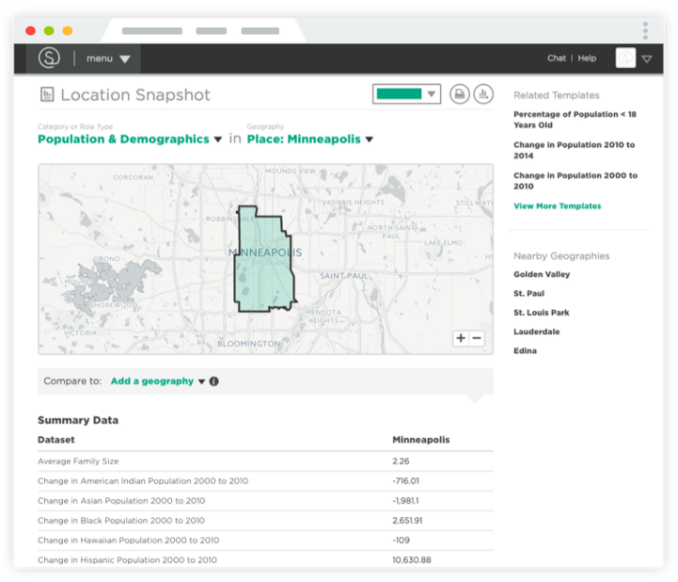Click Change in Black Population row
The height and width of the screenshot is (582, 678).
coord(265,521)
